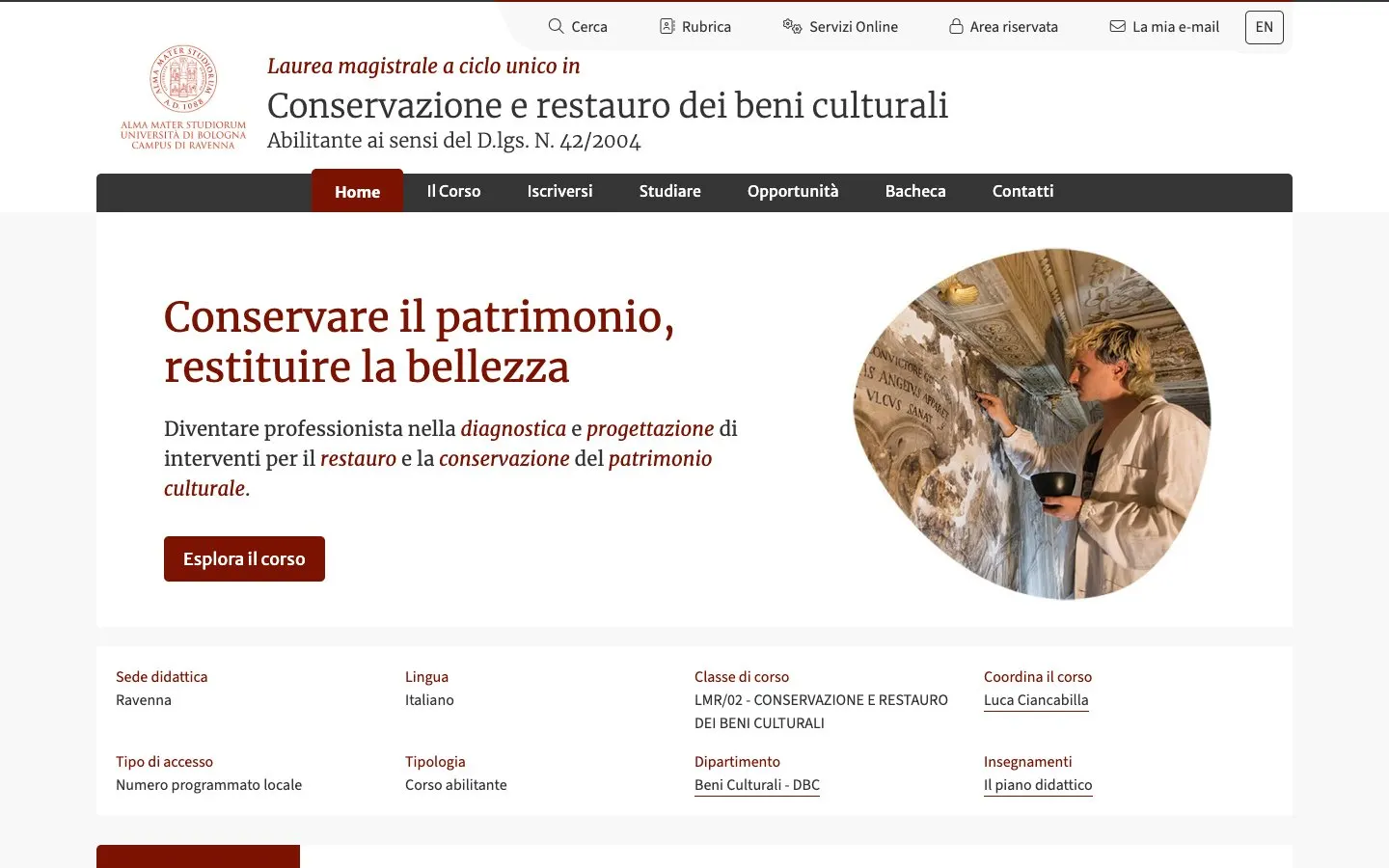Click the Sede didattica label

click(x=162, y=677)
